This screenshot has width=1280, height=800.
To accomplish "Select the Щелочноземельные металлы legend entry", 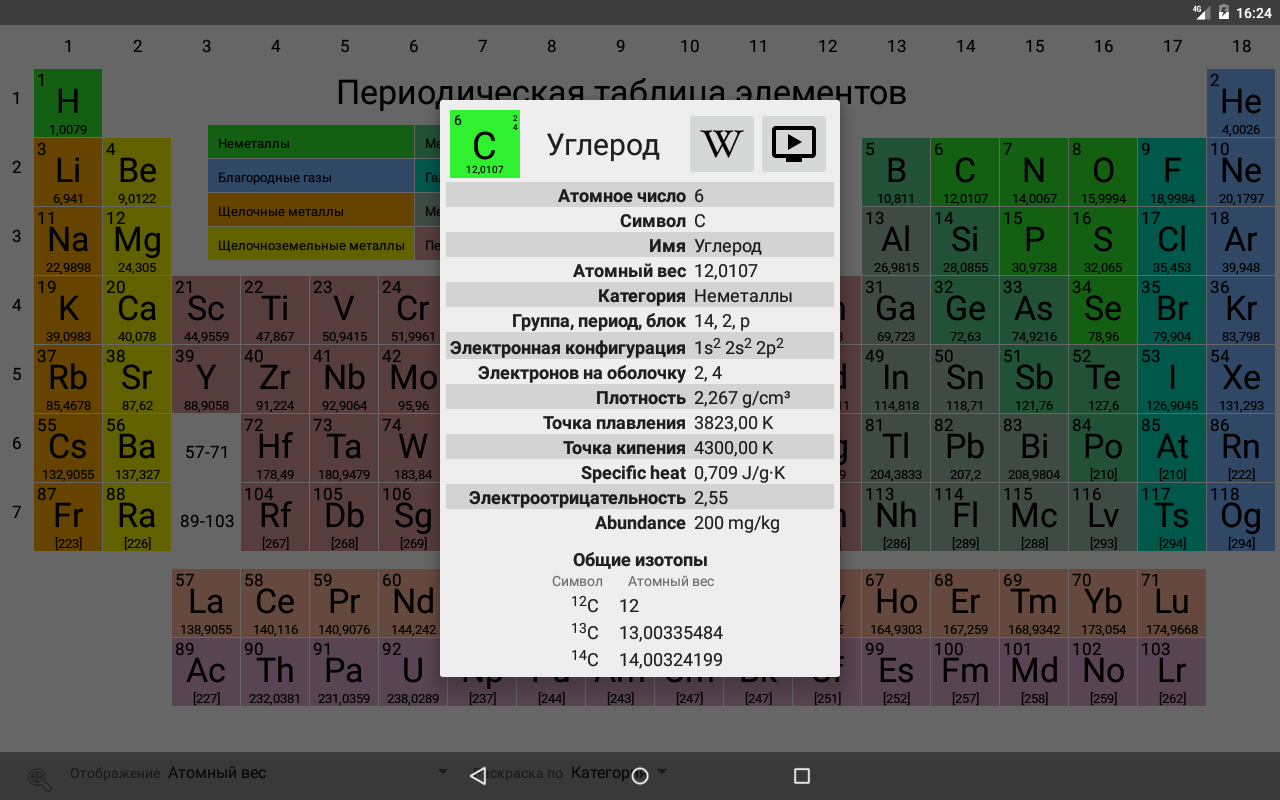I will tap(310, 245).
